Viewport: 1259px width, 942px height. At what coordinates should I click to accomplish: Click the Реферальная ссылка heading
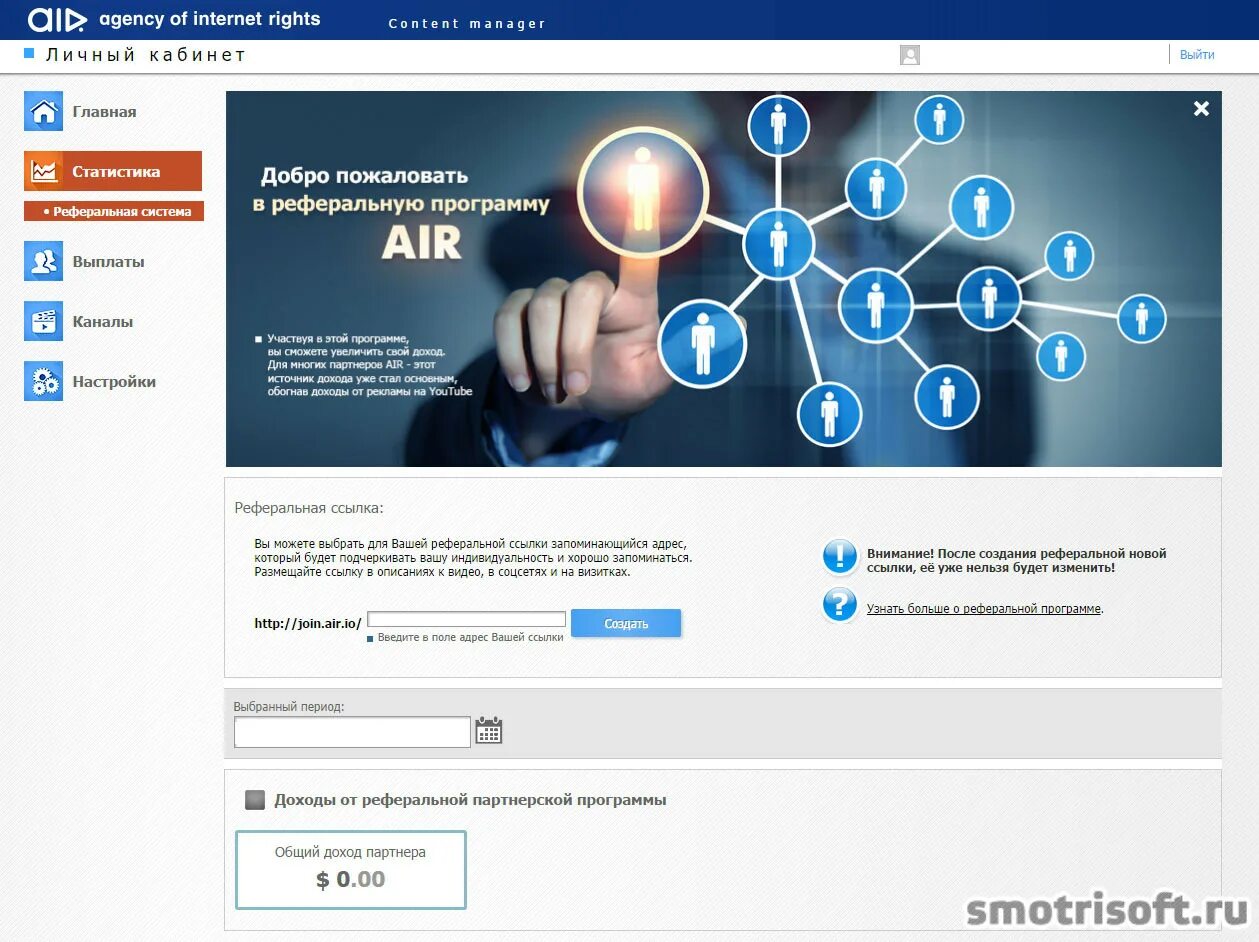(x=309, y=508)
